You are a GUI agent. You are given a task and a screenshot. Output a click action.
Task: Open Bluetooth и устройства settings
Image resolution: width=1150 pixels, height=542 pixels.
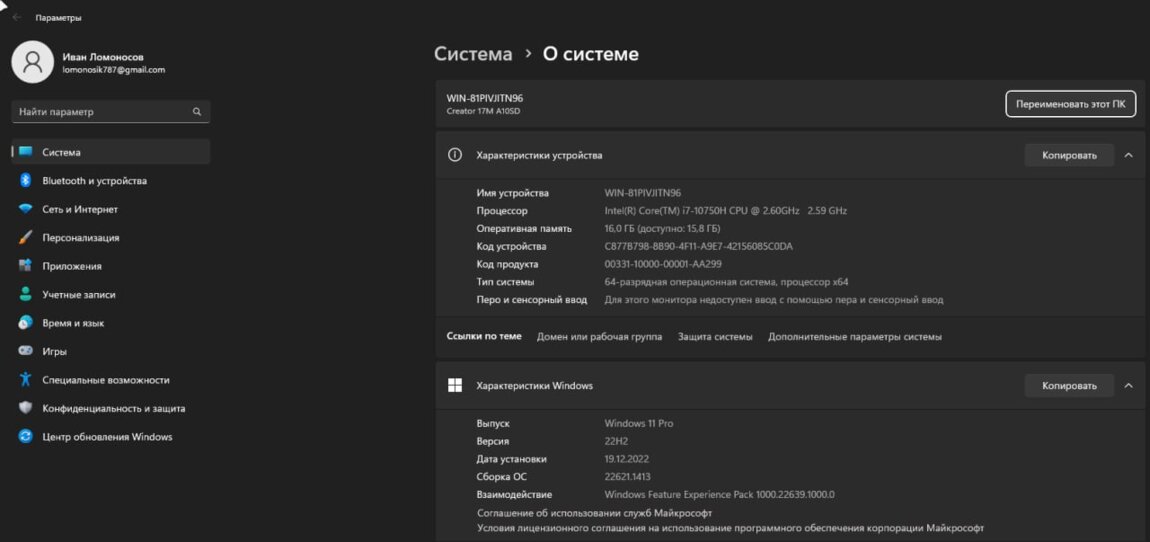point(111,180)
